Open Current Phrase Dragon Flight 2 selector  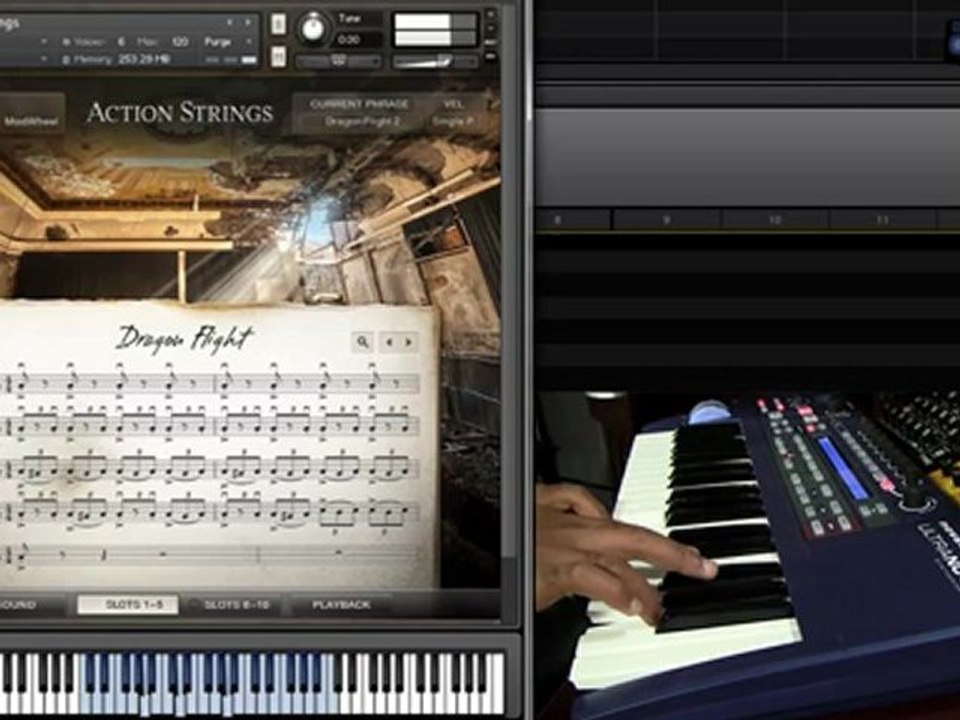tap(362, 121)
